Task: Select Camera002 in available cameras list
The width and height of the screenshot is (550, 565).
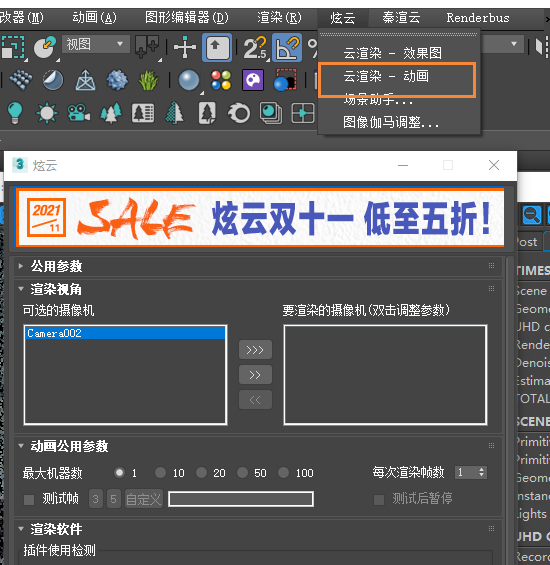Action: [125, 333]
